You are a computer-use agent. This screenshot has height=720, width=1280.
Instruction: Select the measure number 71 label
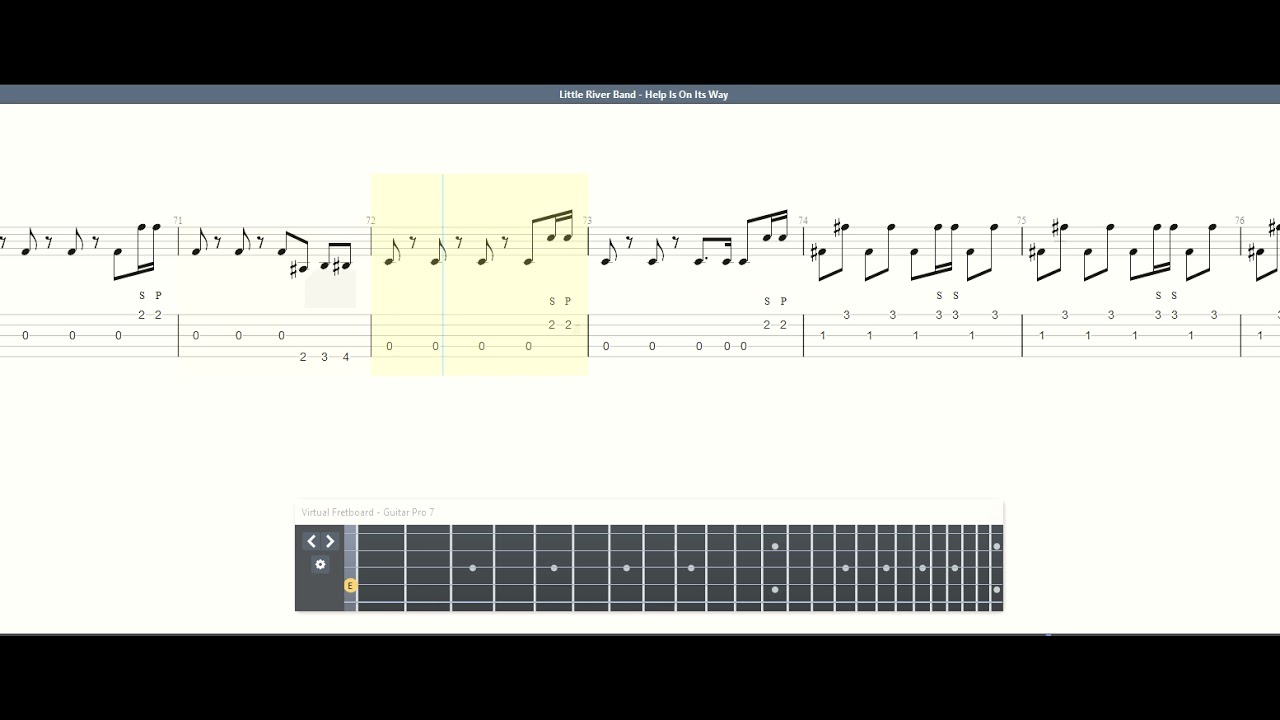[178, 221]
